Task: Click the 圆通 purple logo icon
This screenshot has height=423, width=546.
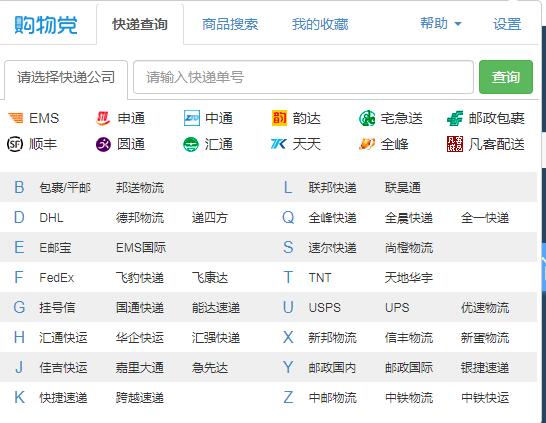Action: pyautogui.click(x=103, y=144)
